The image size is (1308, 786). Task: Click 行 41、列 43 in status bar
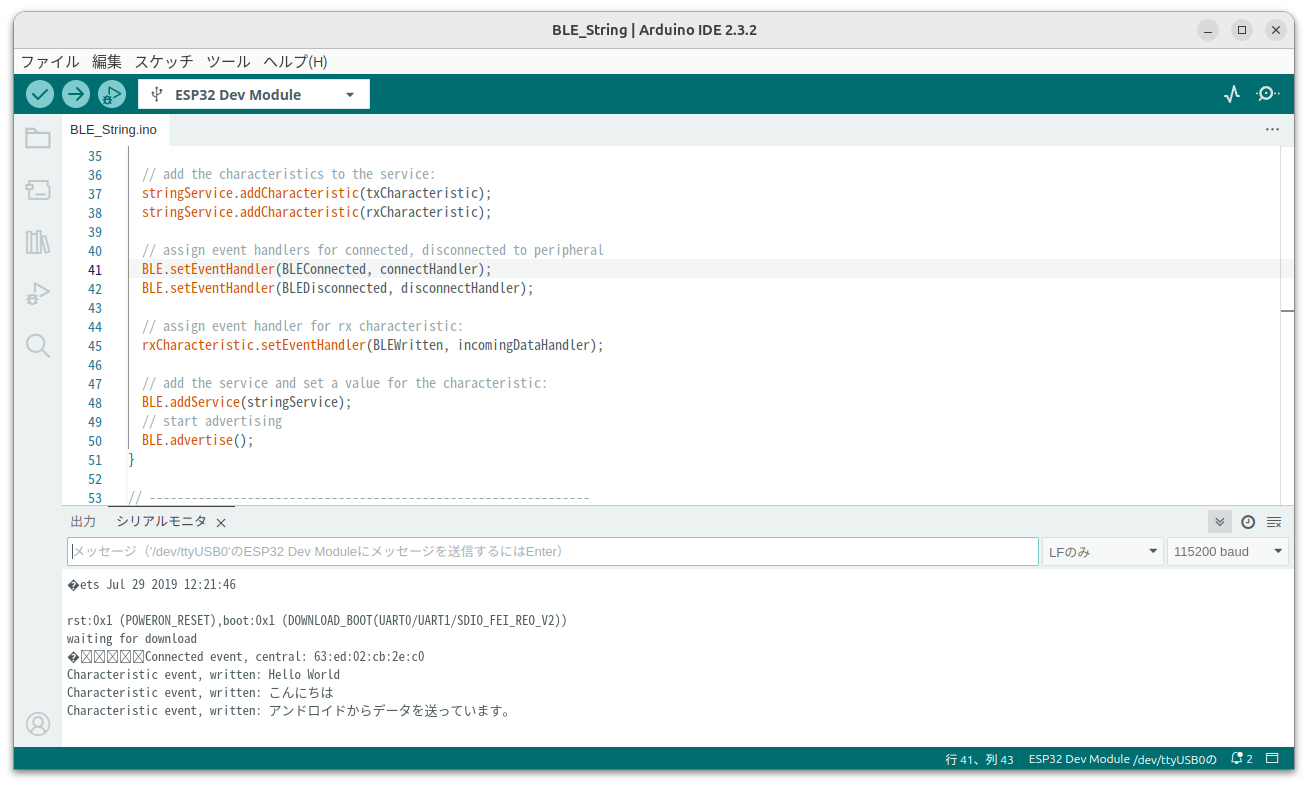click(x=979, y=759)
